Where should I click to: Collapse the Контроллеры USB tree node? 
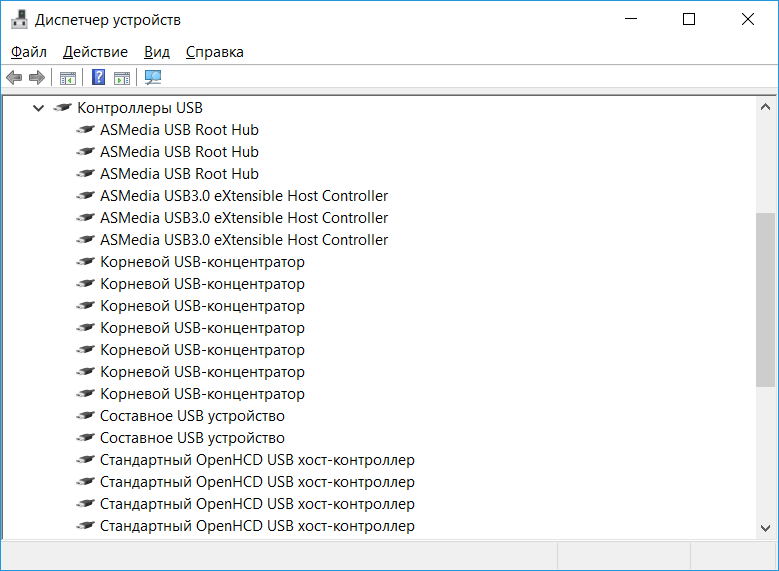point(38,108)
